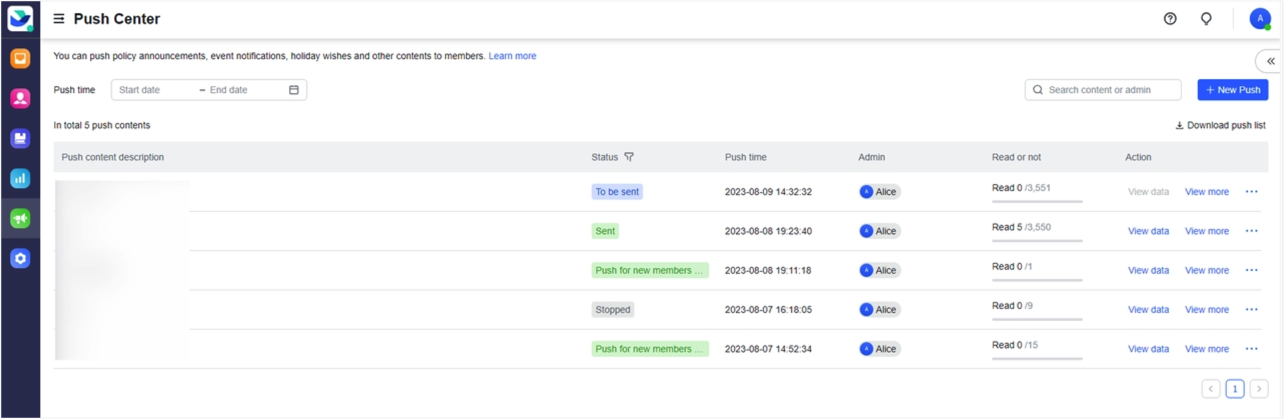This screenshot has height=419, width=1284.
Task: View data for the Sent push
Action: pos(1148,231)
